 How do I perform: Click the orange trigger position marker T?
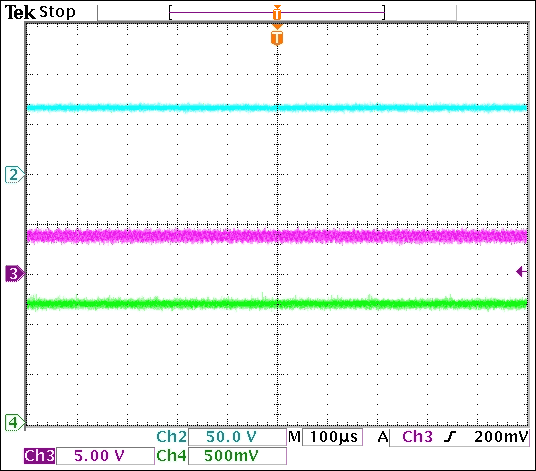277,36
